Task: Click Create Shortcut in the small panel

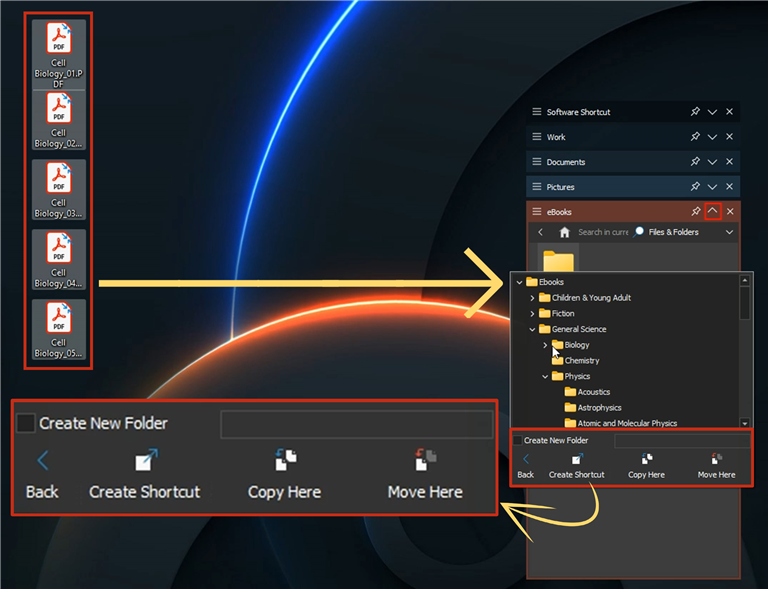Action: coord(576,466)
